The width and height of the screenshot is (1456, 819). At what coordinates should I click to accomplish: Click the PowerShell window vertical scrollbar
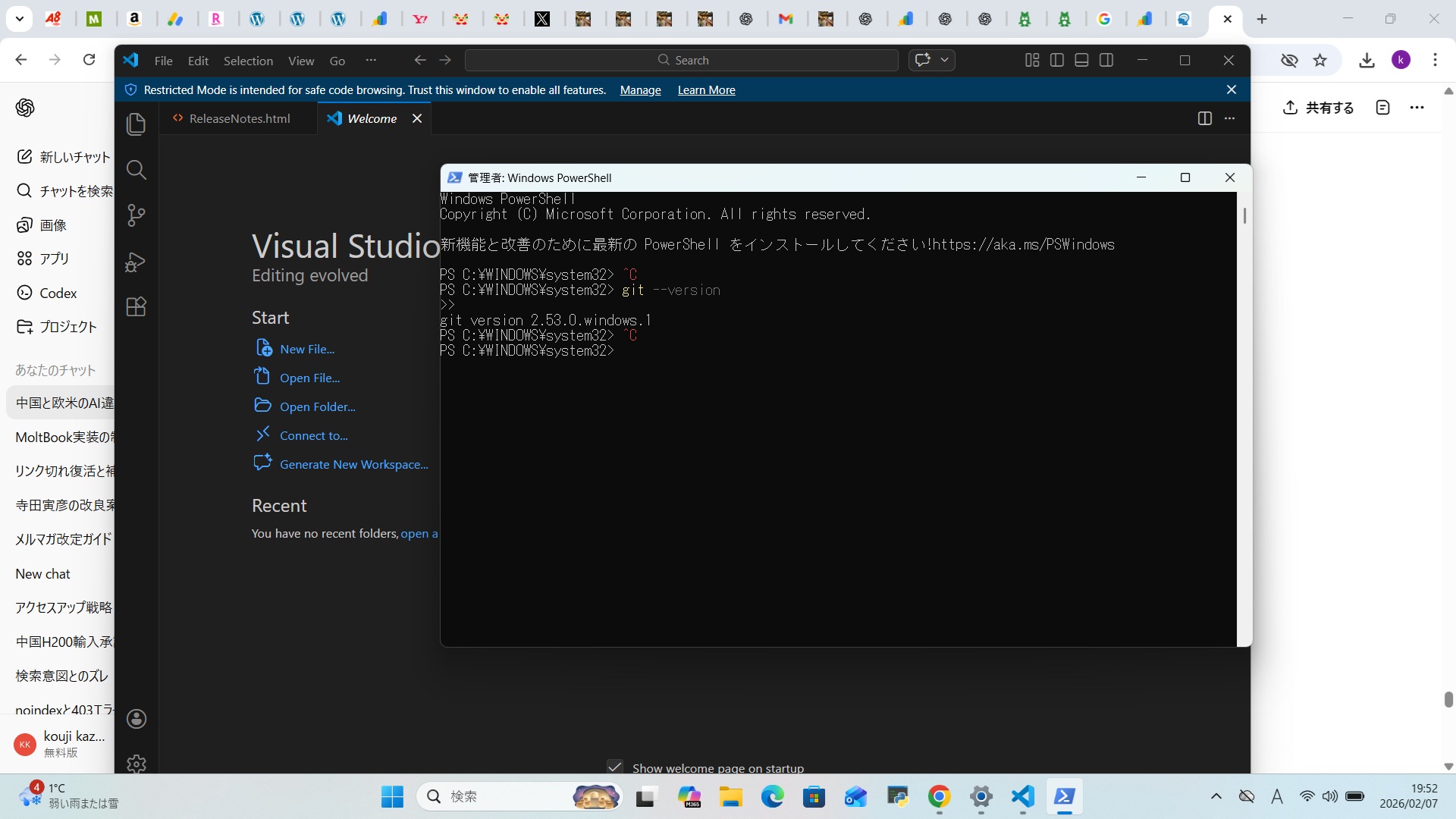(x=1244, y=217)
